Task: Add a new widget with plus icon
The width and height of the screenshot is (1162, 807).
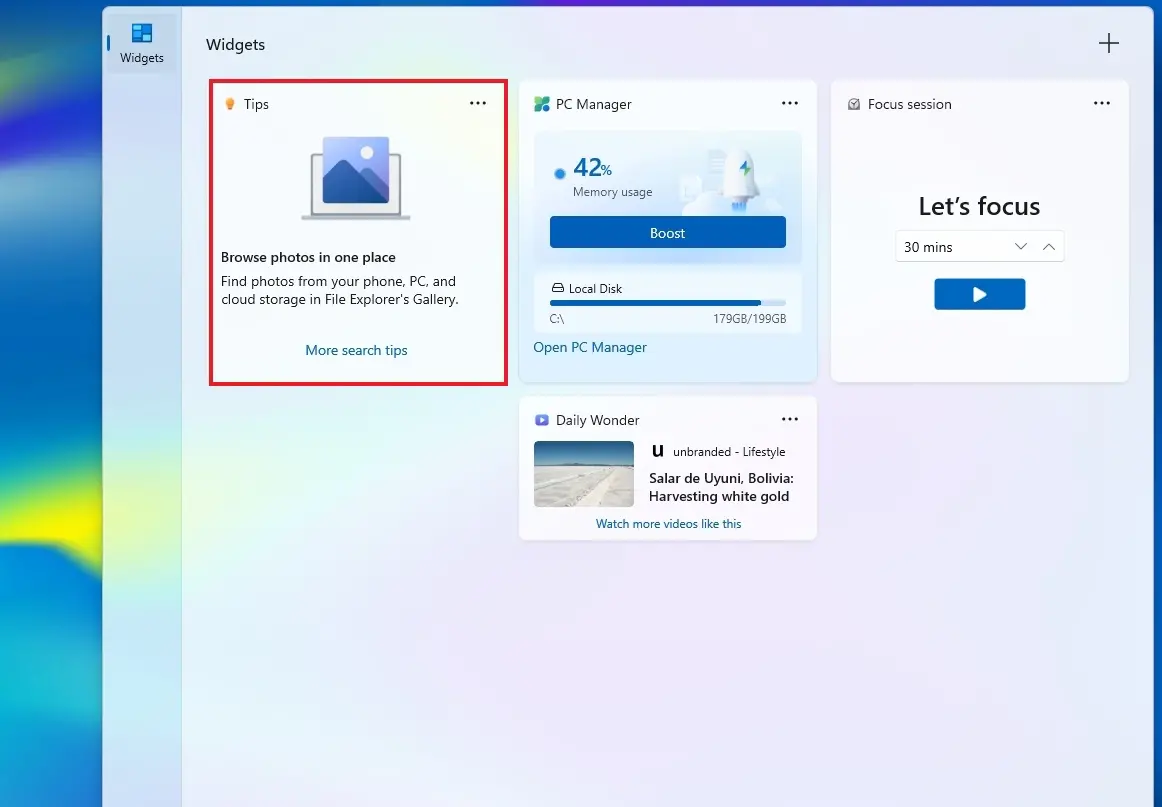Action: pyautogui.click(x=1109, y=43)
